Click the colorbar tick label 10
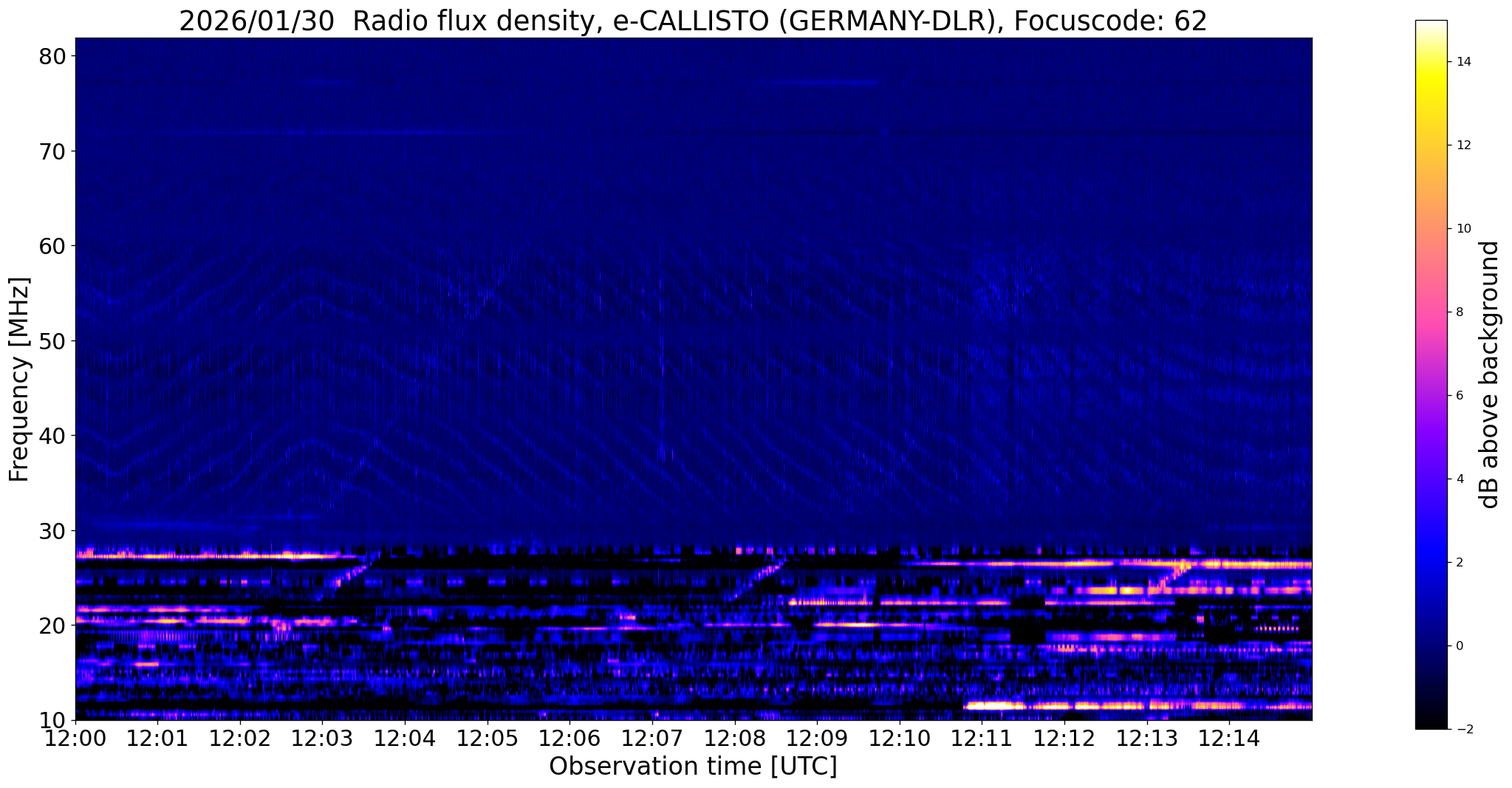Screen dimensions: 1512x788 pos(1463,229)
